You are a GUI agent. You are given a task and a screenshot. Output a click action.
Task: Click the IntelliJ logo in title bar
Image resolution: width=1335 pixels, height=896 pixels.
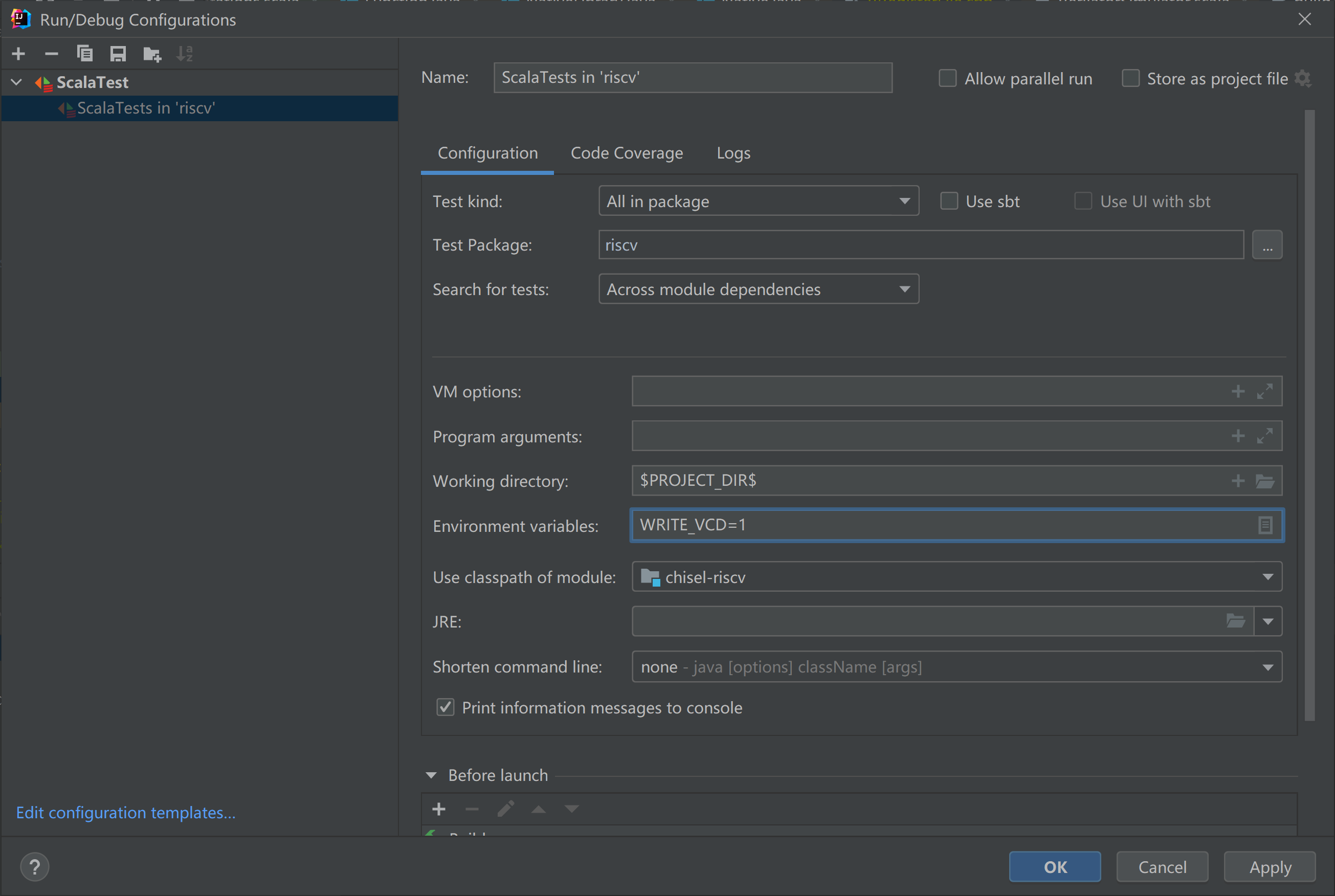(x=20, y=19)
